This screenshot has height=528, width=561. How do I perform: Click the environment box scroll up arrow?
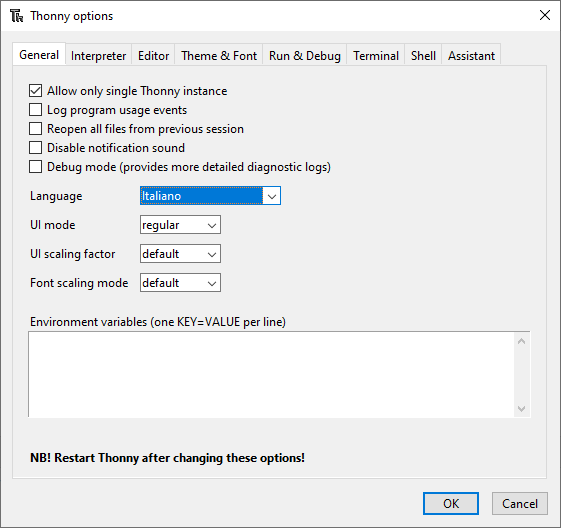click(521, 341)
